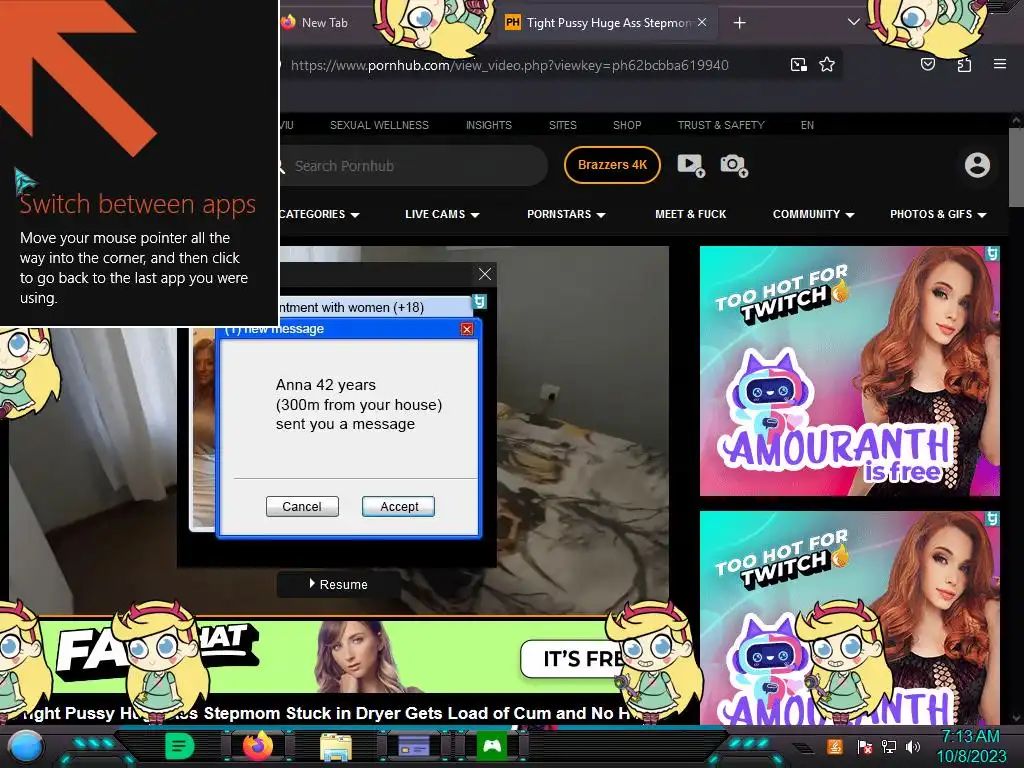Open the Extensions toolbar icon
The height and width of the screenshot is (768, 1024).
(964, 64)
